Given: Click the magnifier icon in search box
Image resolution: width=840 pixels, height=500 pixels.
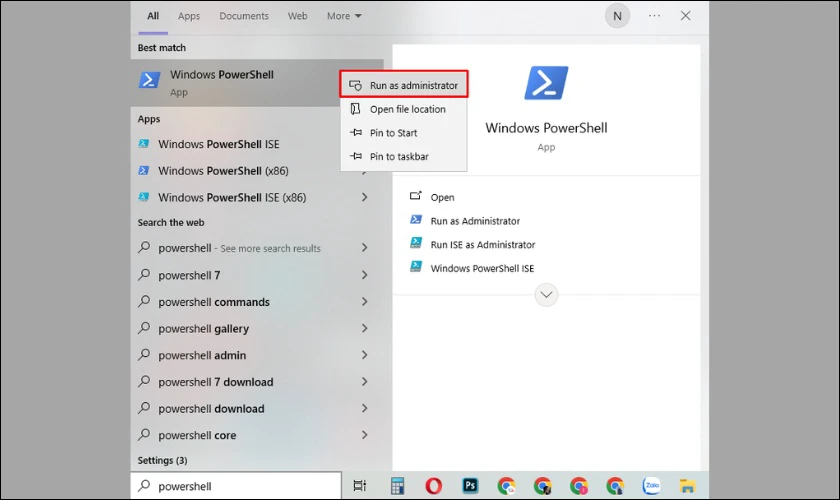Looking at the screenshot, I should 144,486.
